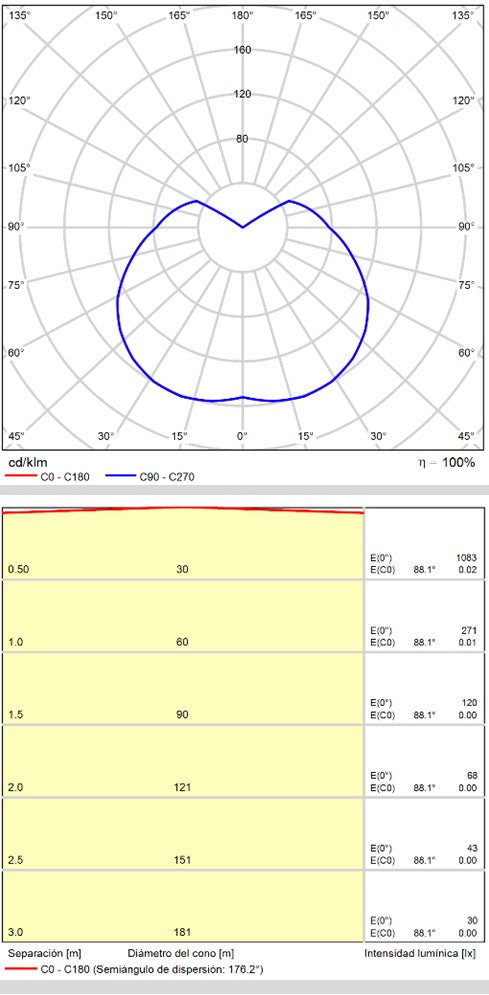Click the Diámetro del cono [m] header
The height and width of the screenshot is (995, 489).
click(x=181, y=954)
